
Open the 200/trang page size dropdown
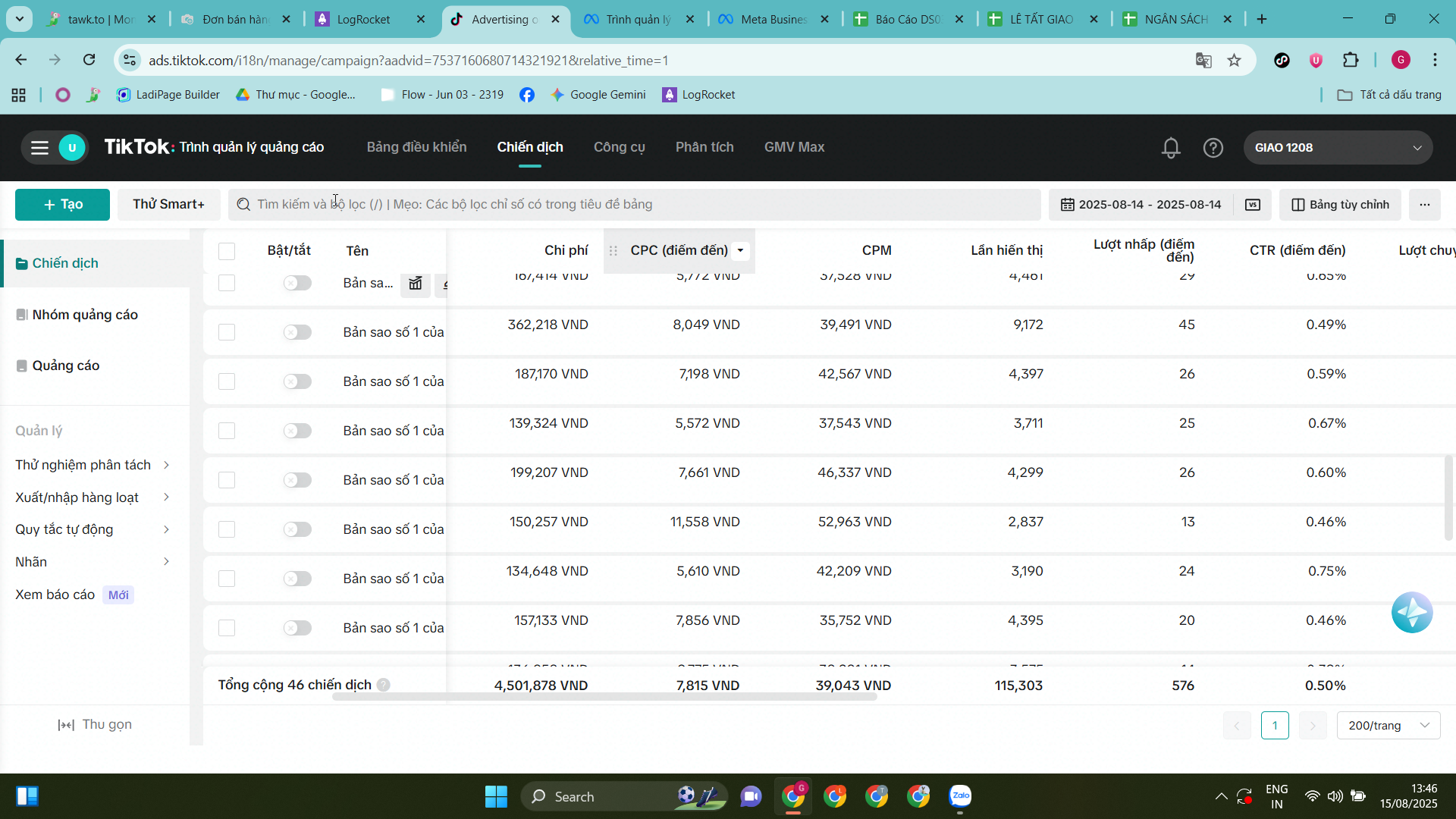1389,726
